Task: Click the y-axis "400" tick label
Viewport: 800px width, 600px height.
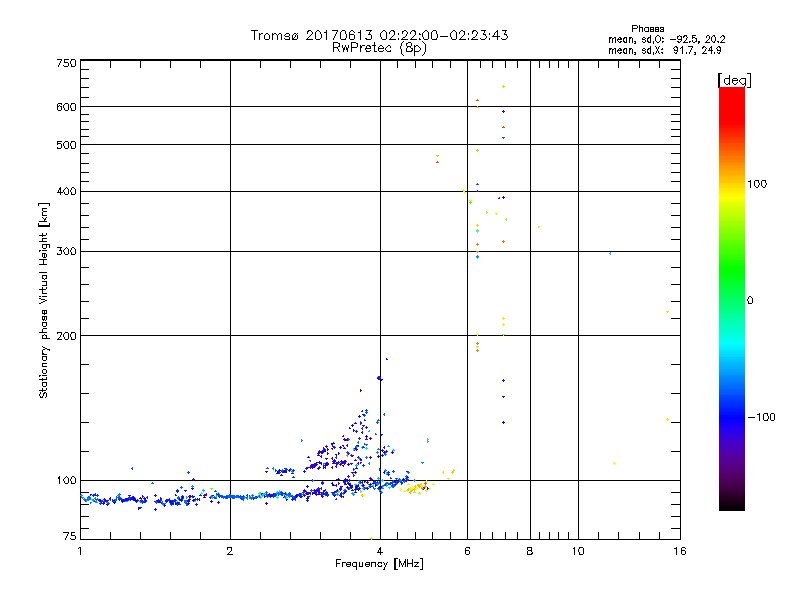Action: pos(66,192)
